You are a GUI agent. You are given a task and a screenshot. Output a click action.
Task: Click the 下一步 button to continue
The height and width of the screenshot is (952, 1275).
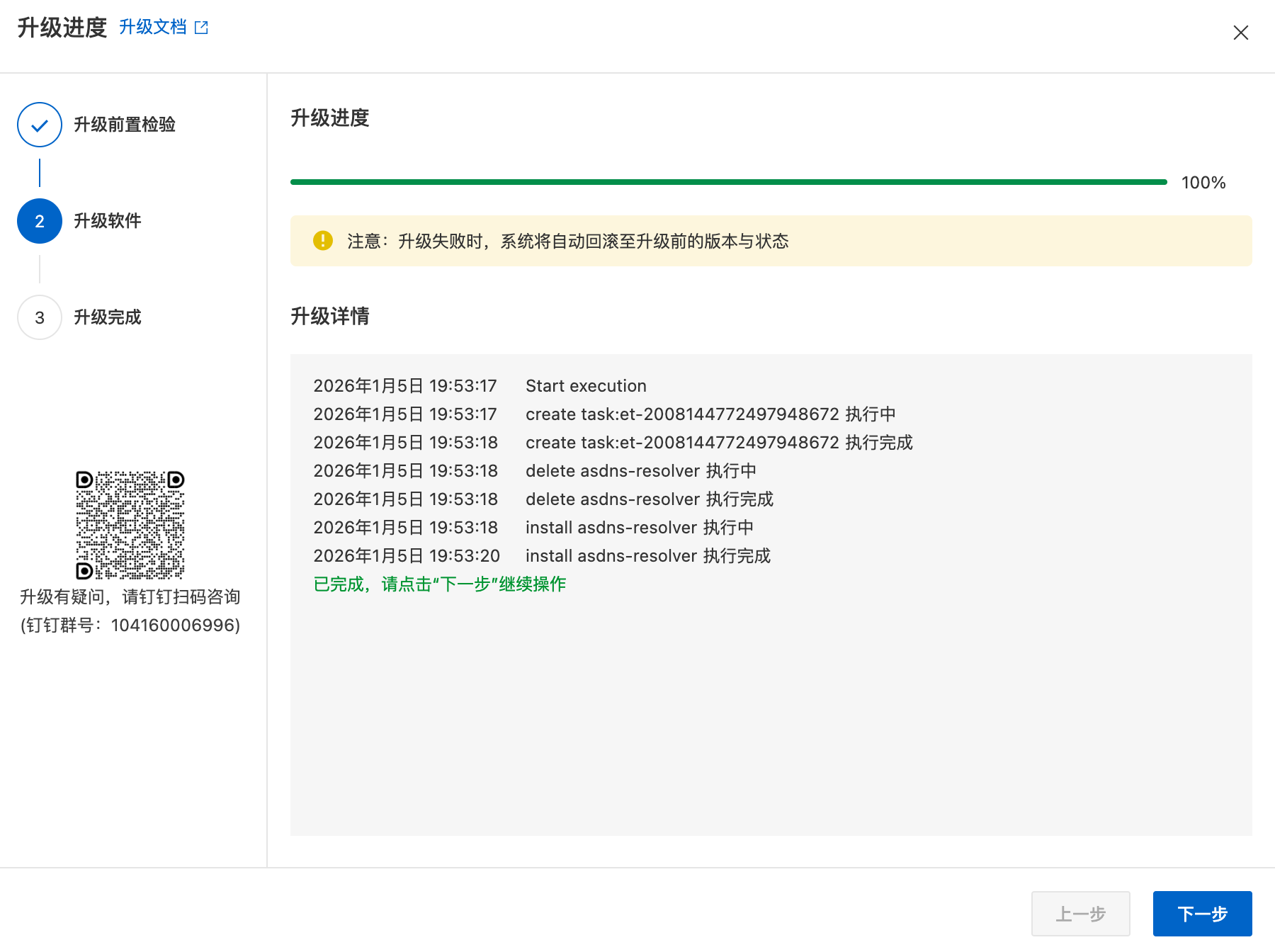coord(1202,914)
